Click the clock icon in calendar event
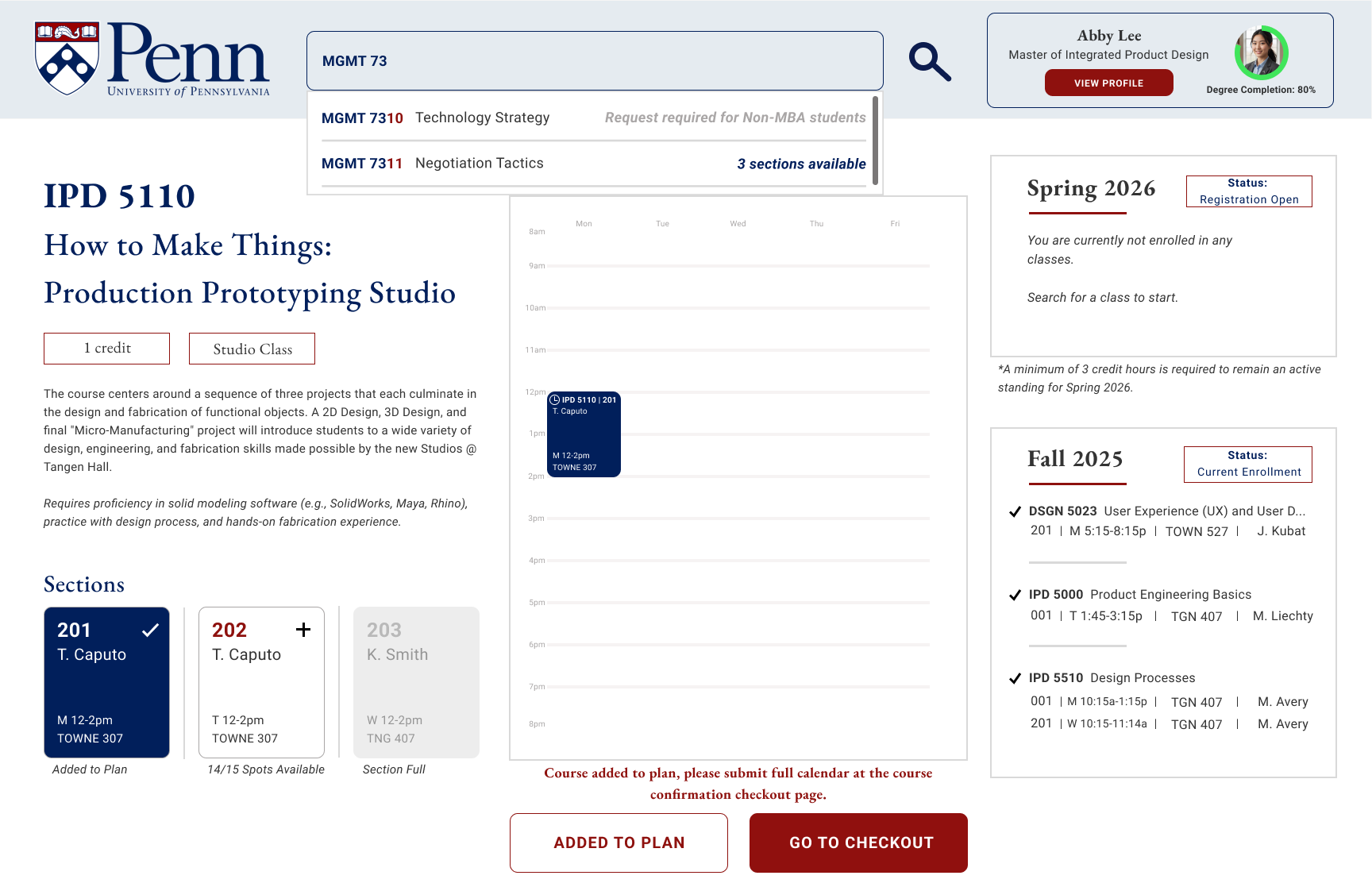 click(x=555, y=399)
